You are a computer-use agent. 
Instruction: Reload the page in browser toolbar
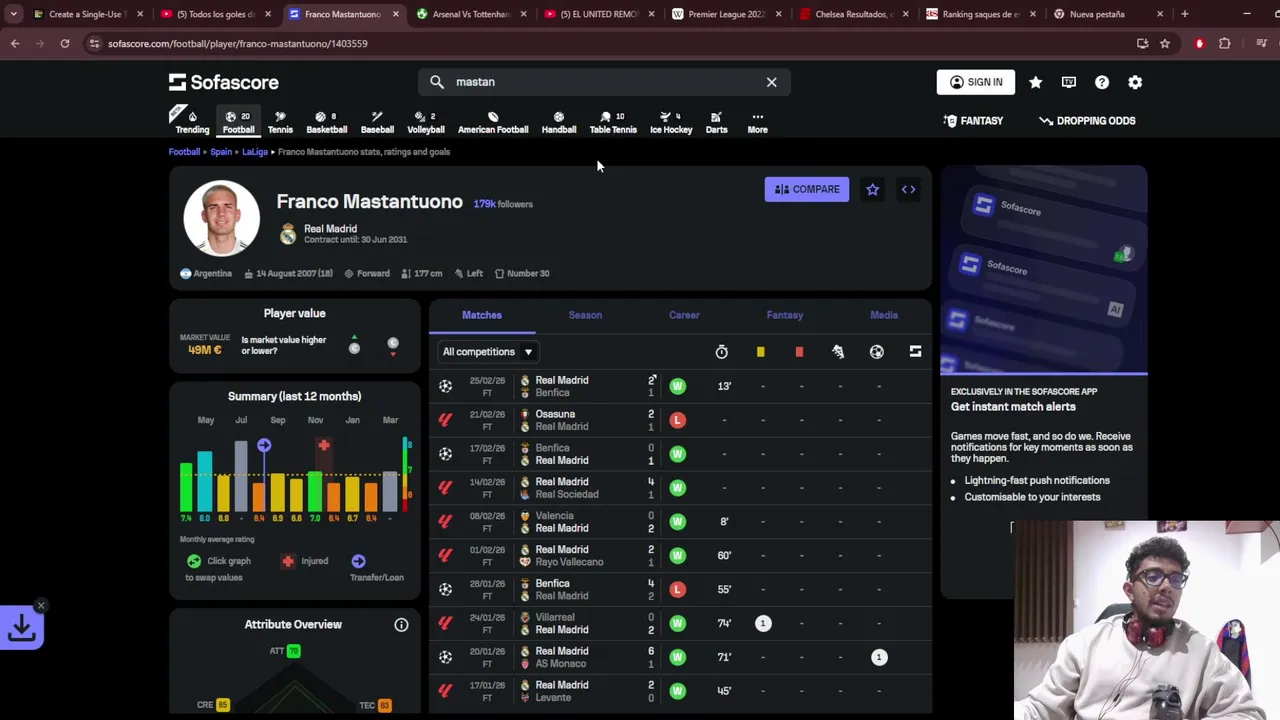pyautogui.click(x=65, y=43)
